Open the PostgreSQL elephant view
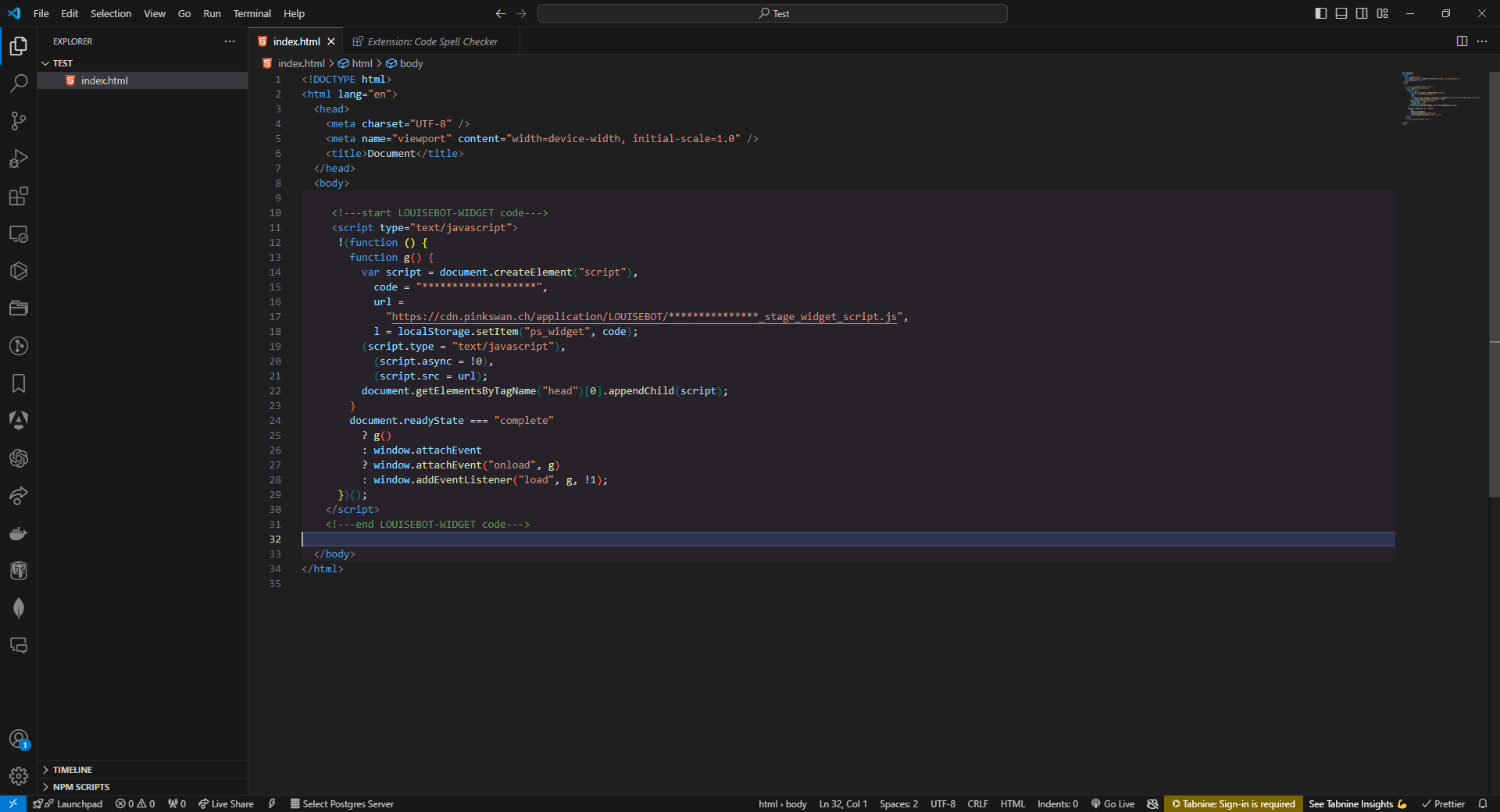The width and height of the screenshot is (1500, 812). [x=19, y=571]
